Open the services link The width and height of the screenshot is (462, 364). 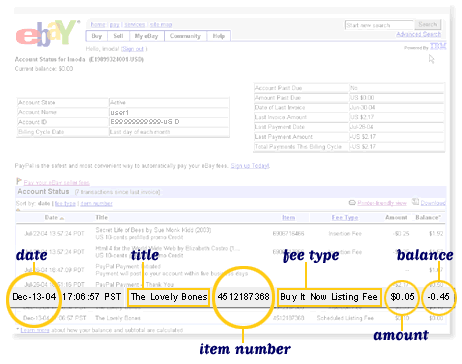click(134, 25)
